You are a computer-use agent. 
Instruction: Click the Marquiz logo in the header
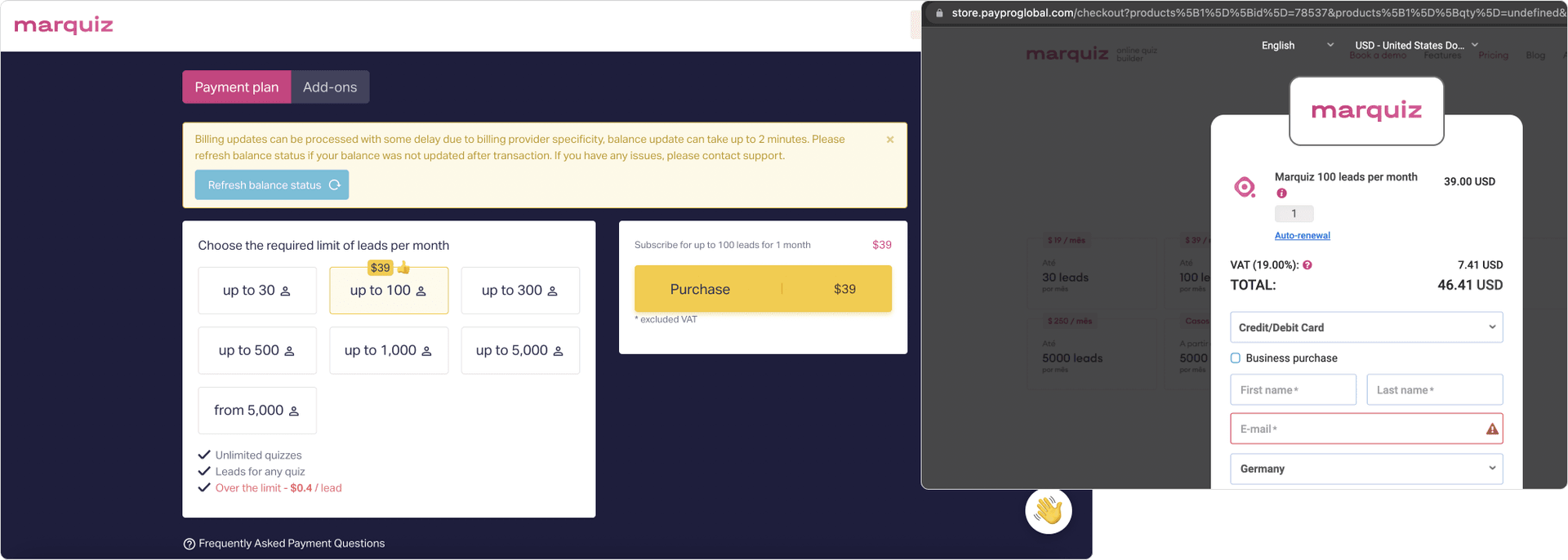click(64, 25)
